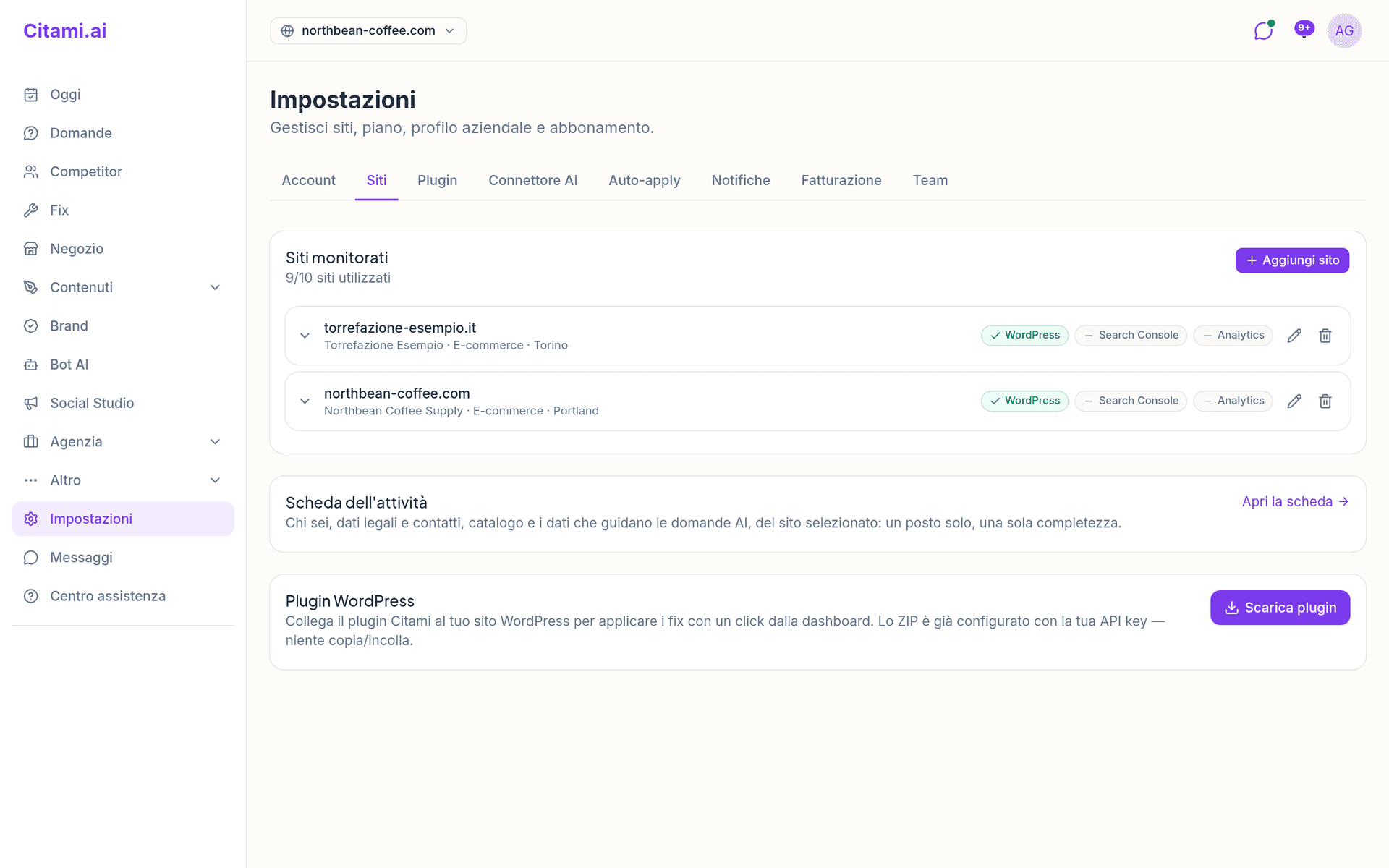Click Search Console badge for northbean-coffee.com
Image resolution: width=1389 pixels, height=868 pixels.
click(1131, 401)
